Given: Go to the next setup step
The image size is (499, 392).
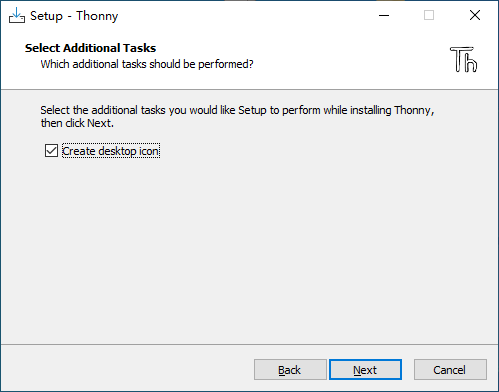Looking at the screenshot, I should [365, 370].
